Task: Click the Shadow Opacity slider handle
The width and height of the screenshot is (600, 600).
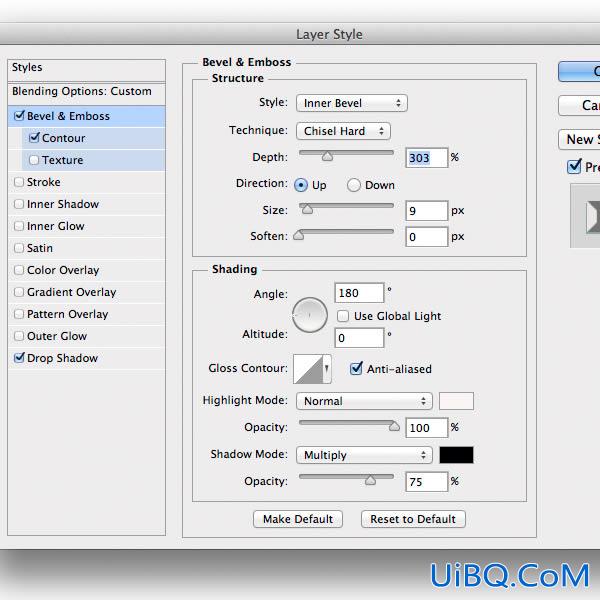Action: [370, 480]
